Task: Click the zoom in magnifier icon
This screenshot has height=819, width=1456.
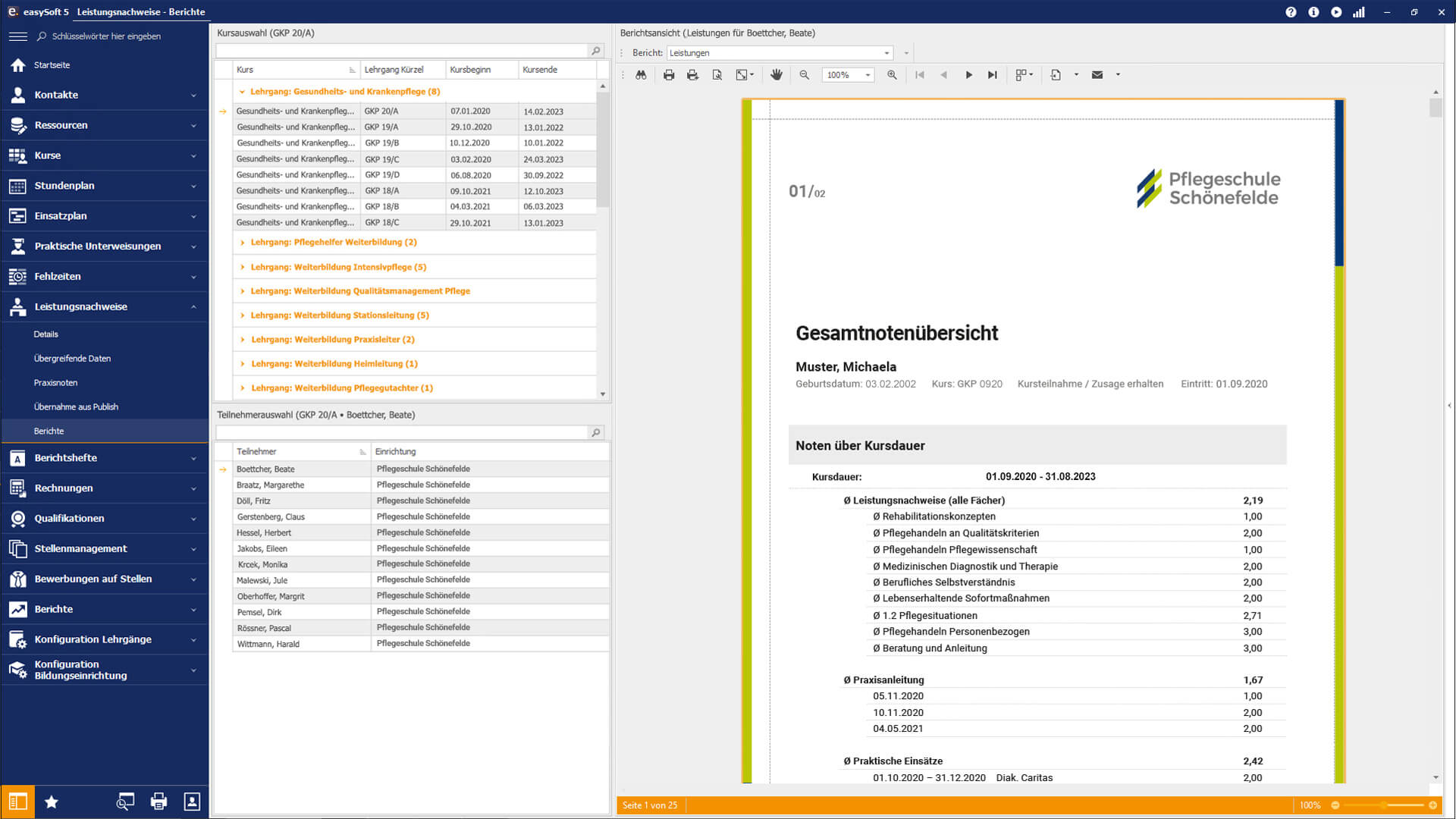Action: [892, 75]
